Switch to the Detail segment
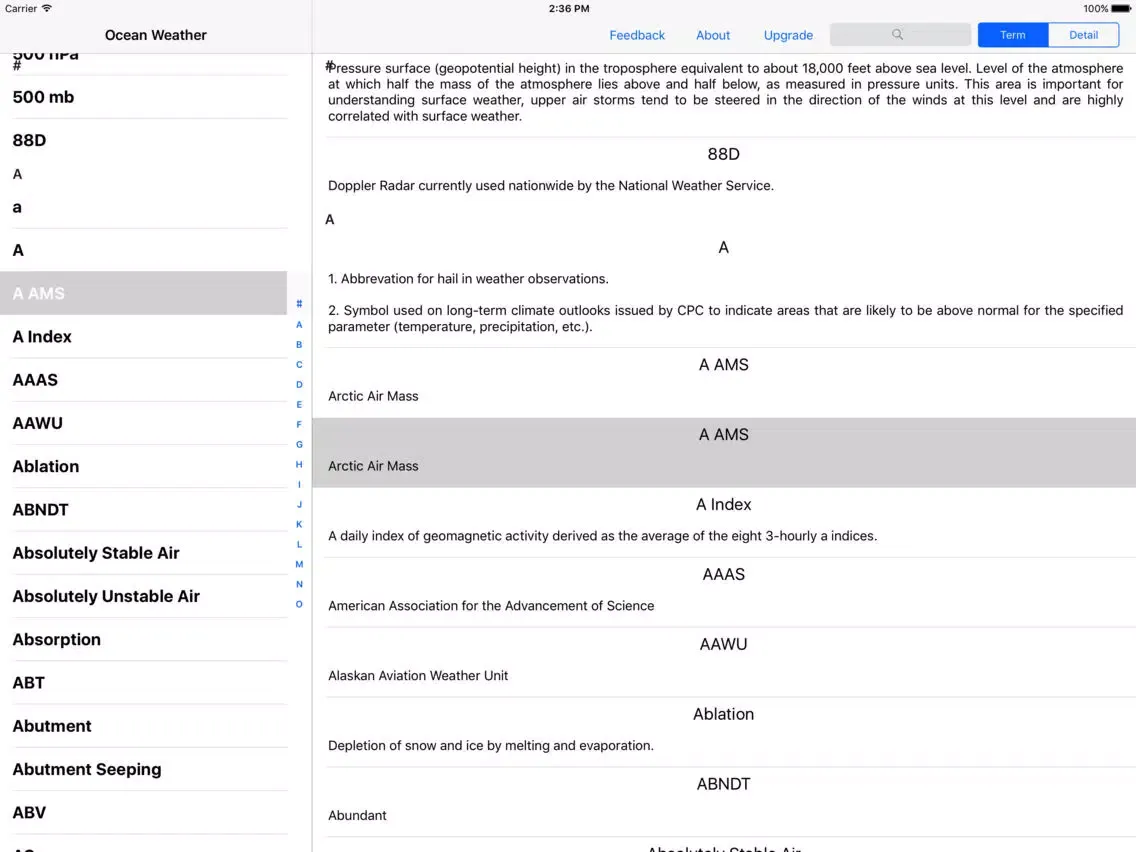Image resolution: width=1136 pixels, height=852 pixels. (1083, 35)
